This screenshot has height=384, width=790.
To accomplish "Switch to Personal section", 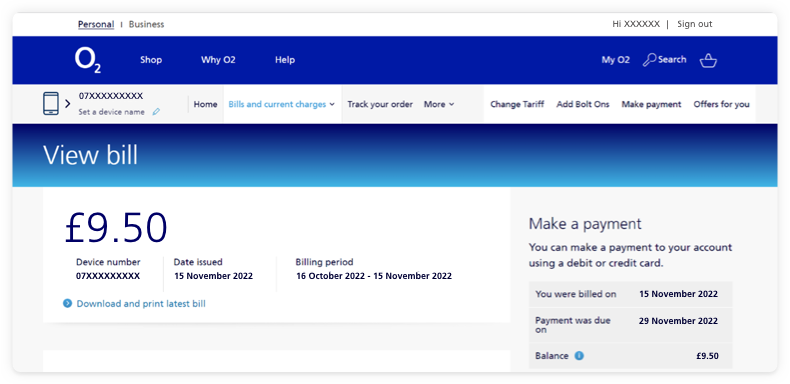I will pos(96,24).
